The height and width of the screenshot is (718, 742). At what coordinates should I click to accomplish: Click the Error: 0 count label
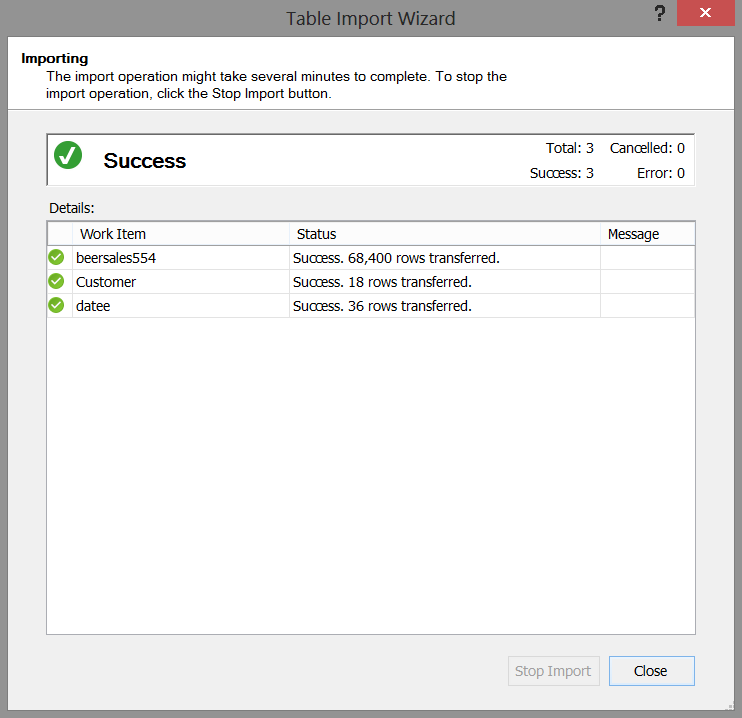click(x=660, y=173)
